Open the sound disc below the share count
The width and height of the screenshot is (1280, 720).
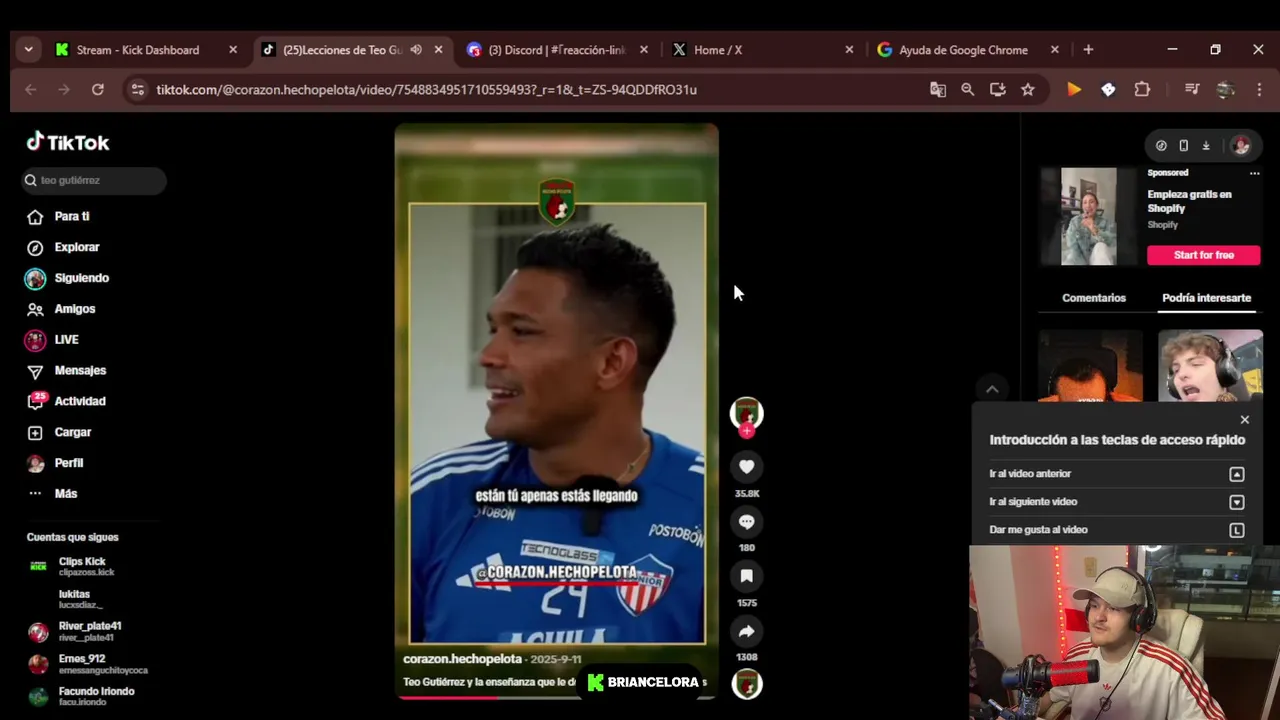click(746, 684)
